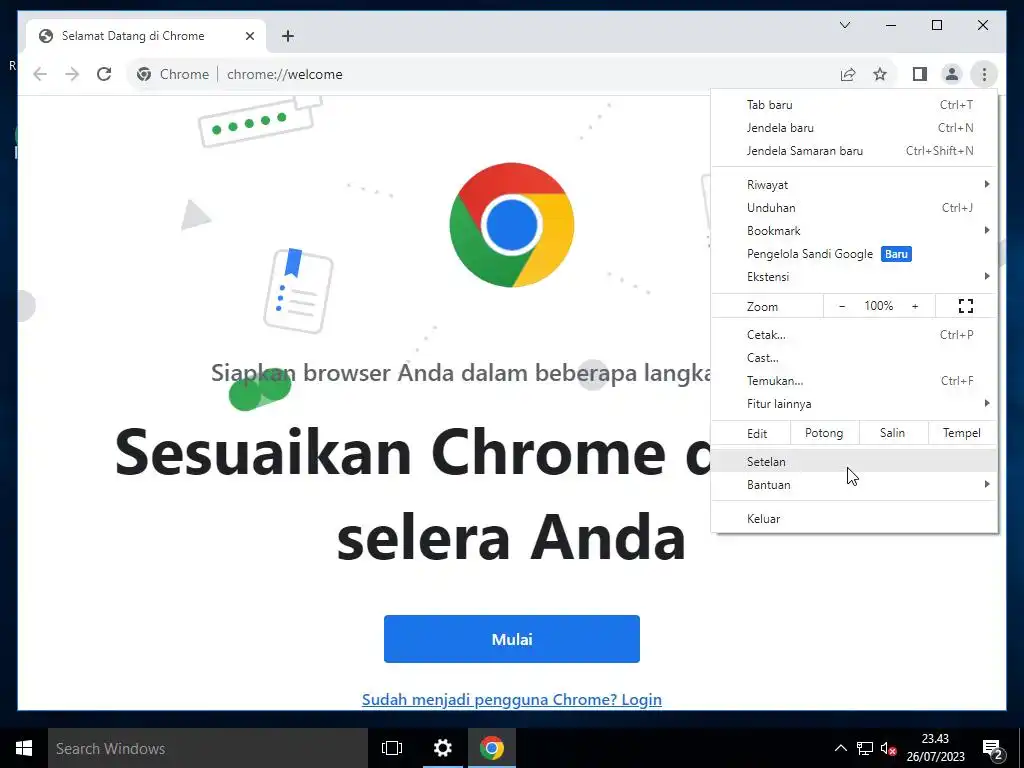Click the Chrome site info chip in address bar
This screenshot has height=768, width=1024.
coord(173,74)
